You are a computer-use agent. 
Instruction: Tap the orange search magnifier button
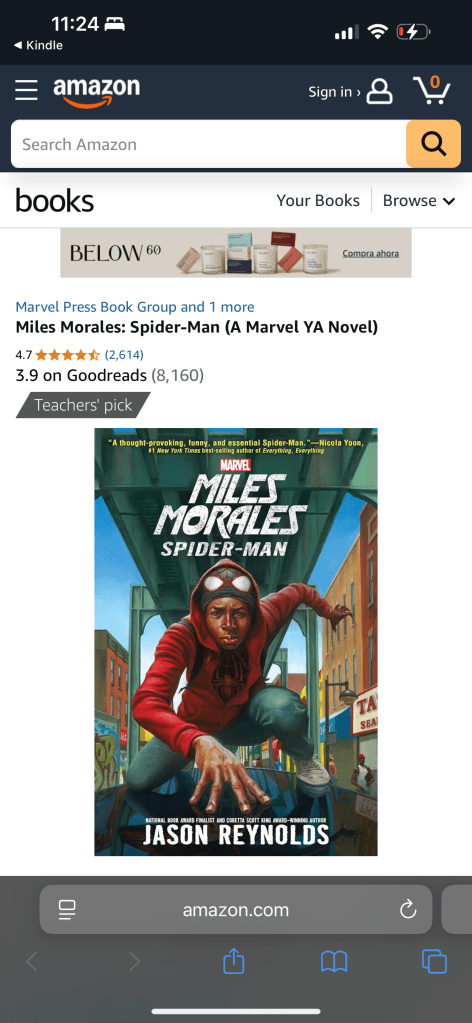pos(433,144)
